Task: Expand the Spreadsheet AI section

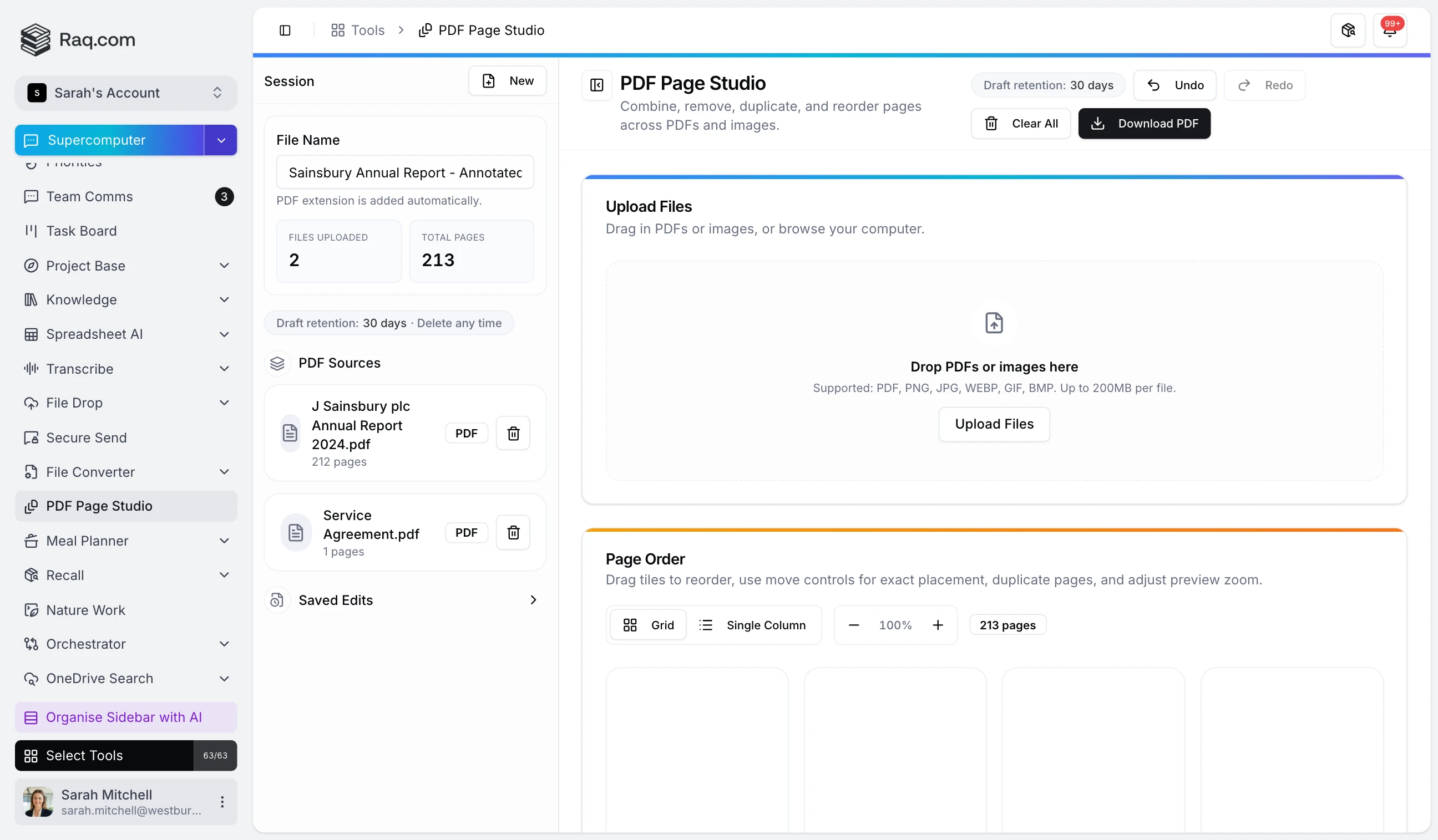Action: (224, 334)
